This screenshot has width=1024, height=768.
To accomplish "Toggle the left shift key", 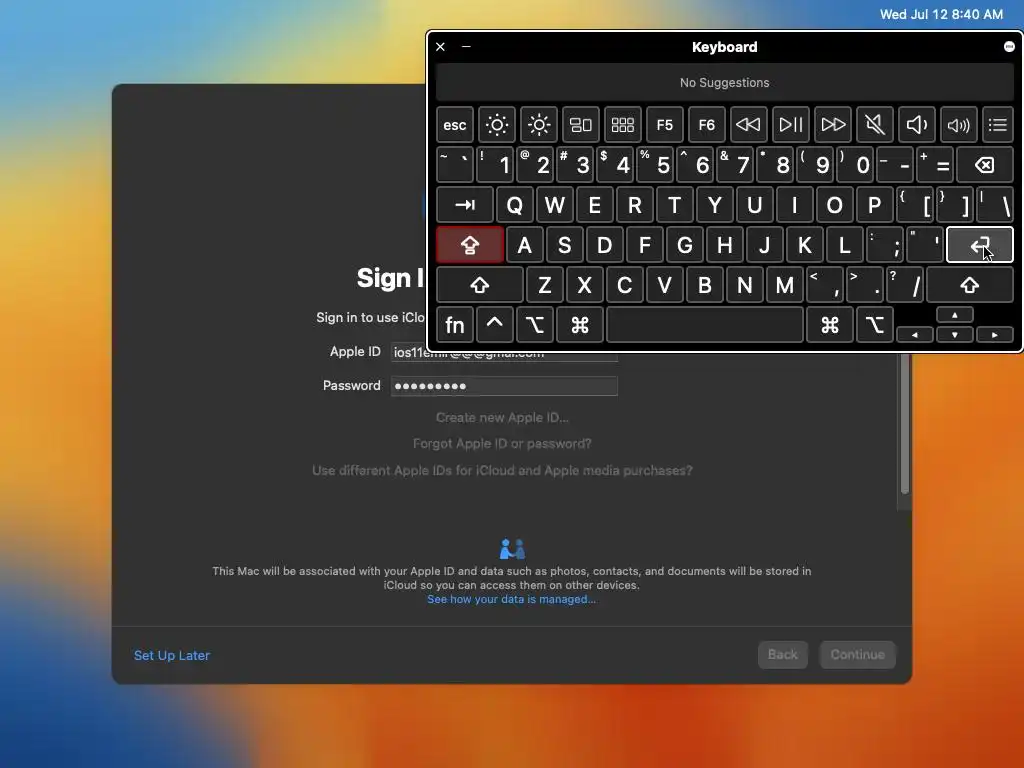I will coord(480,285).
